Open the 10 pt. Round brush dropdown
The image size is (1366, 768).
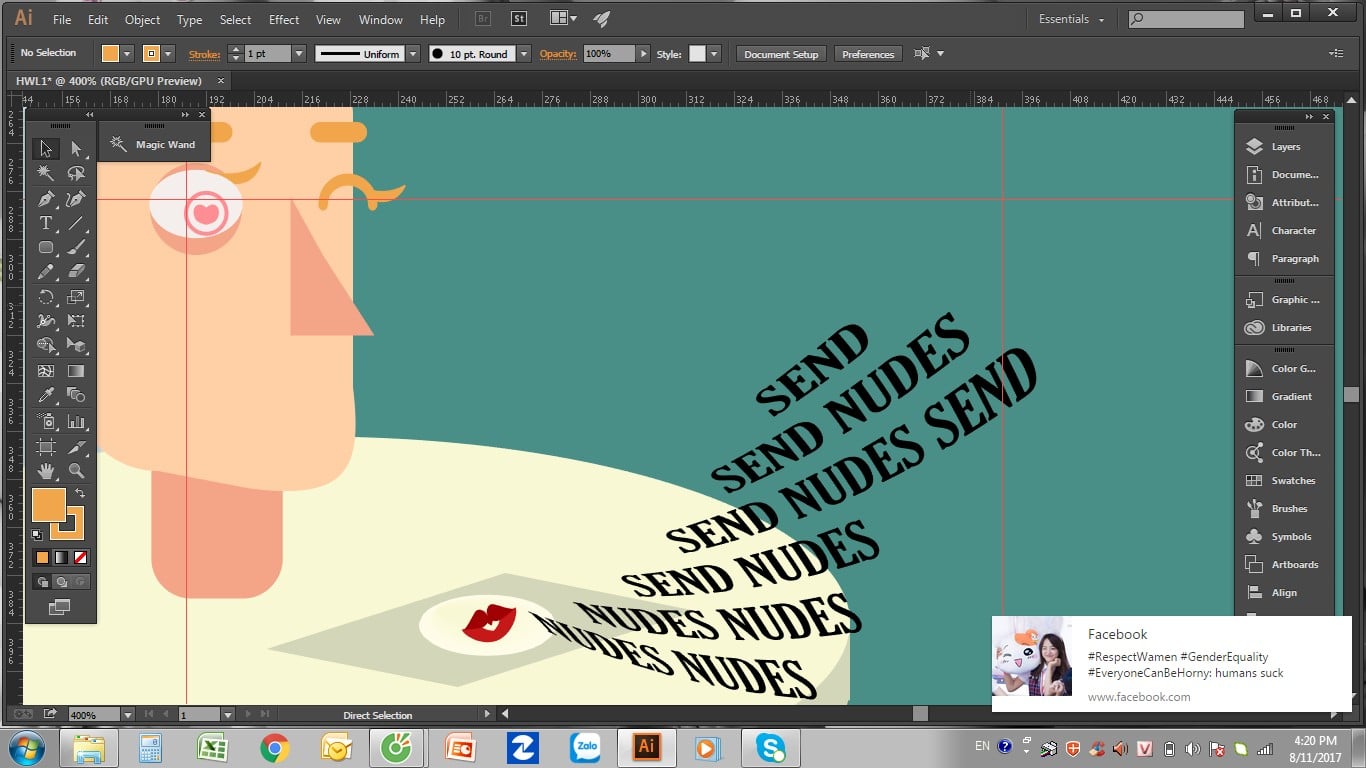pyautogui.click(x=524, y=54)
